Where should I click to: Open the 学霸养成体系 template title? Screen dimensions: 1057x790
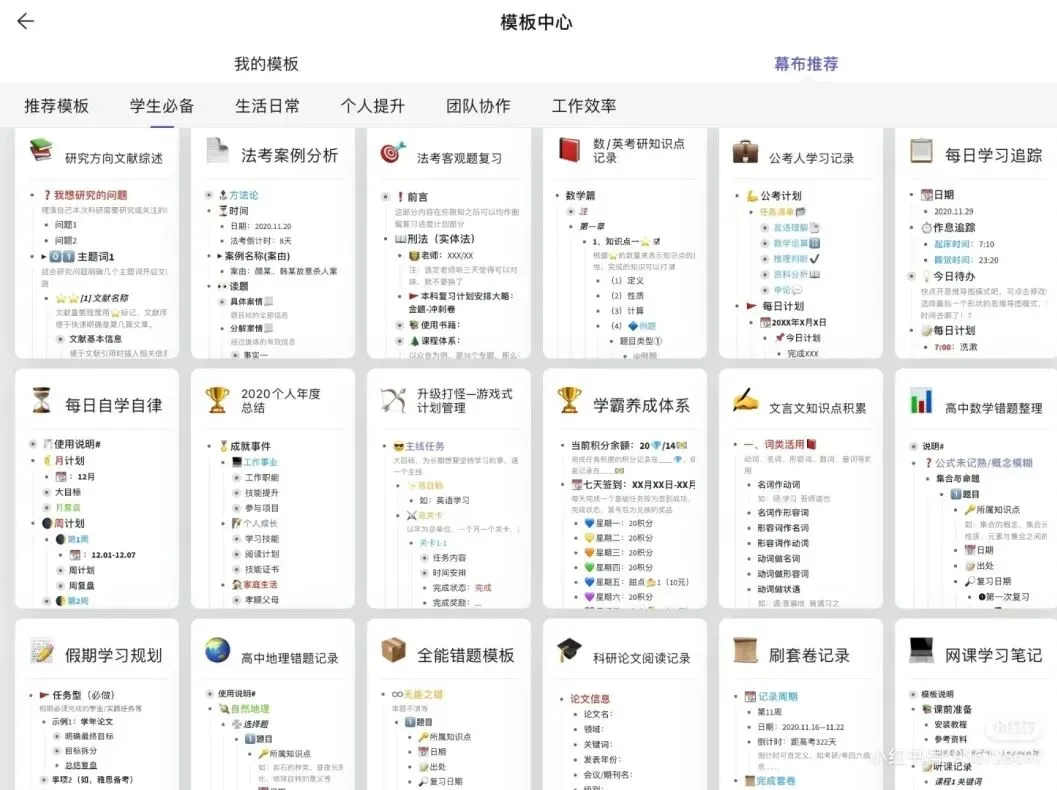click(641, 405)
